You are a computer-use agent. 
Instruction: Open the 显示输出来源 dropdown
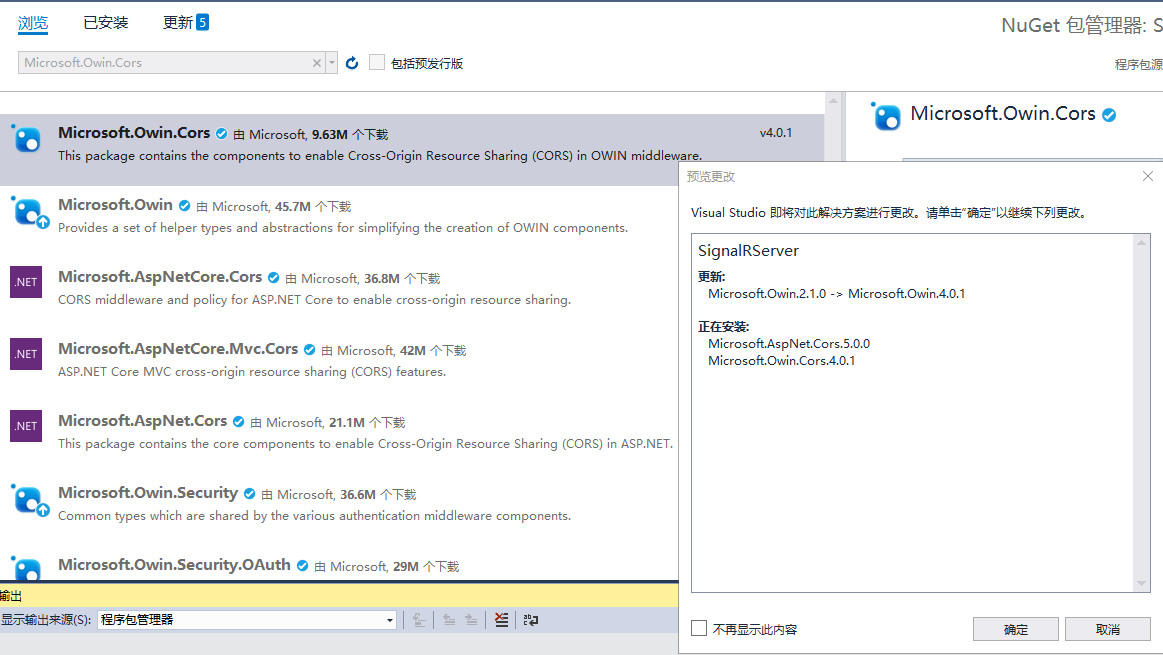(x=388, y=620)
